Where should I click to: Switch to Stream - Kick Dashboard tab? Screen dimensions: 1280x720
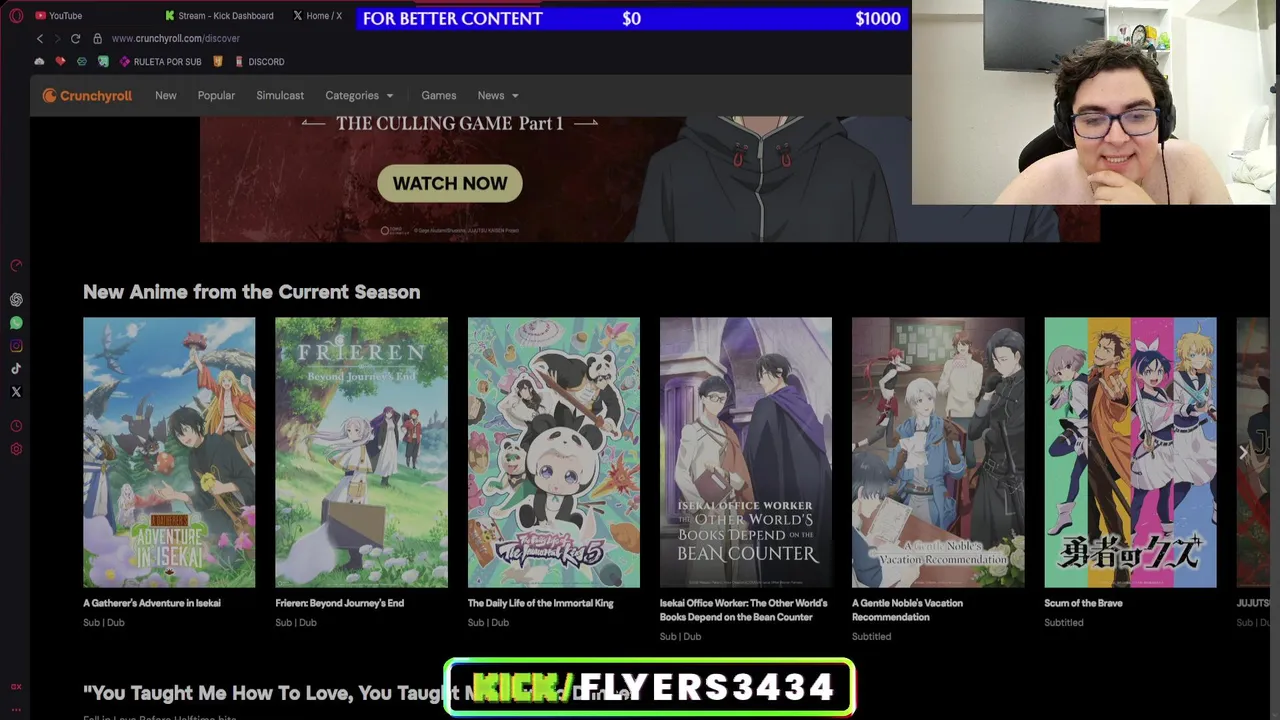tap(219, 16)
